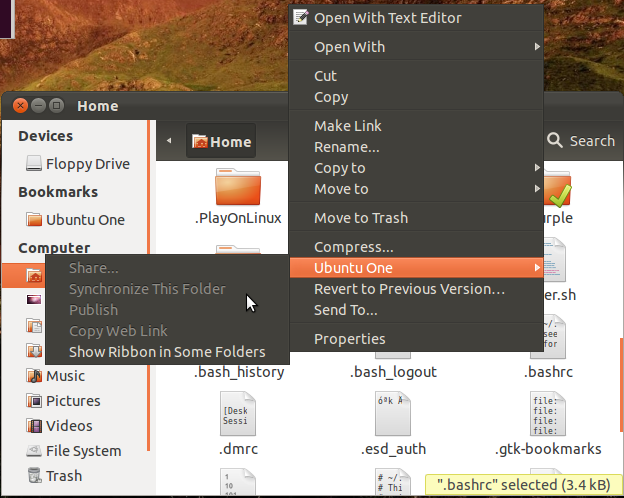
Task: Open the .PlayOnLinux folder icon
Action: point(238,187)
